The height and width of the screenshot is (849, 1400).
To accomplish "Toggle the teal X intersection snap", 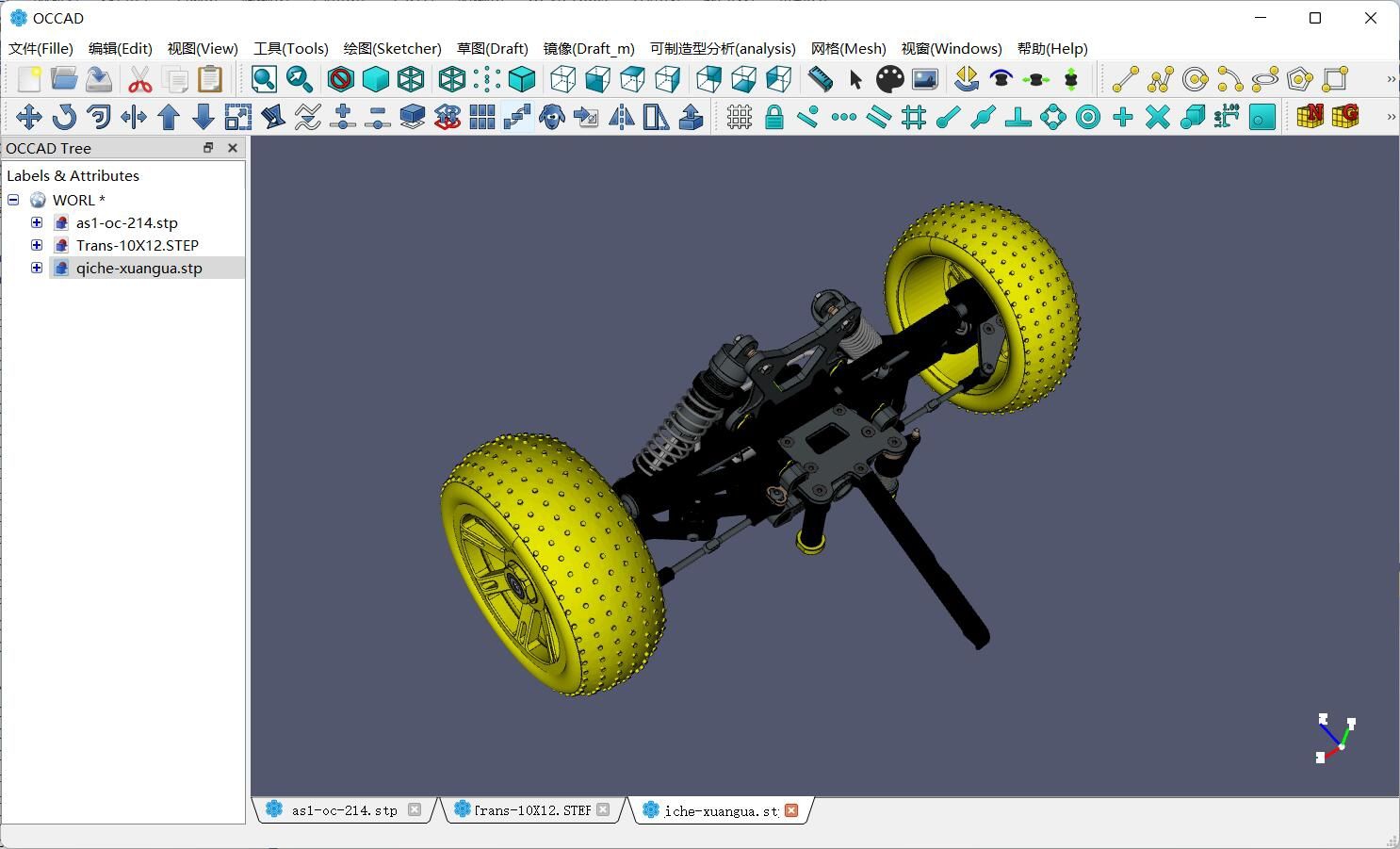I will pos(1158,117).
